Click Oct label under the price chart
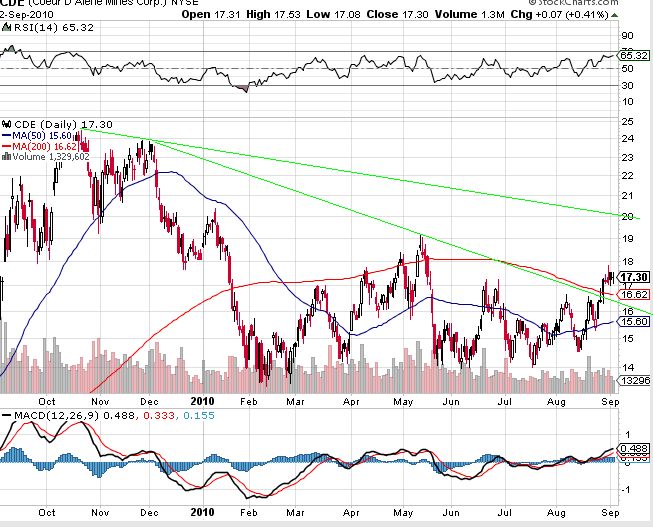Screen dimensions: 653x527 point(47,402)
